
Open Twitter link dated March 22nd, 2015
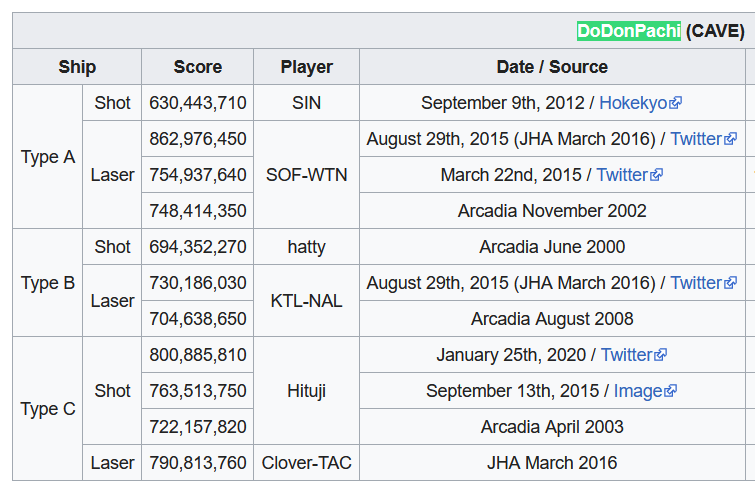click(x=629, y=175)
